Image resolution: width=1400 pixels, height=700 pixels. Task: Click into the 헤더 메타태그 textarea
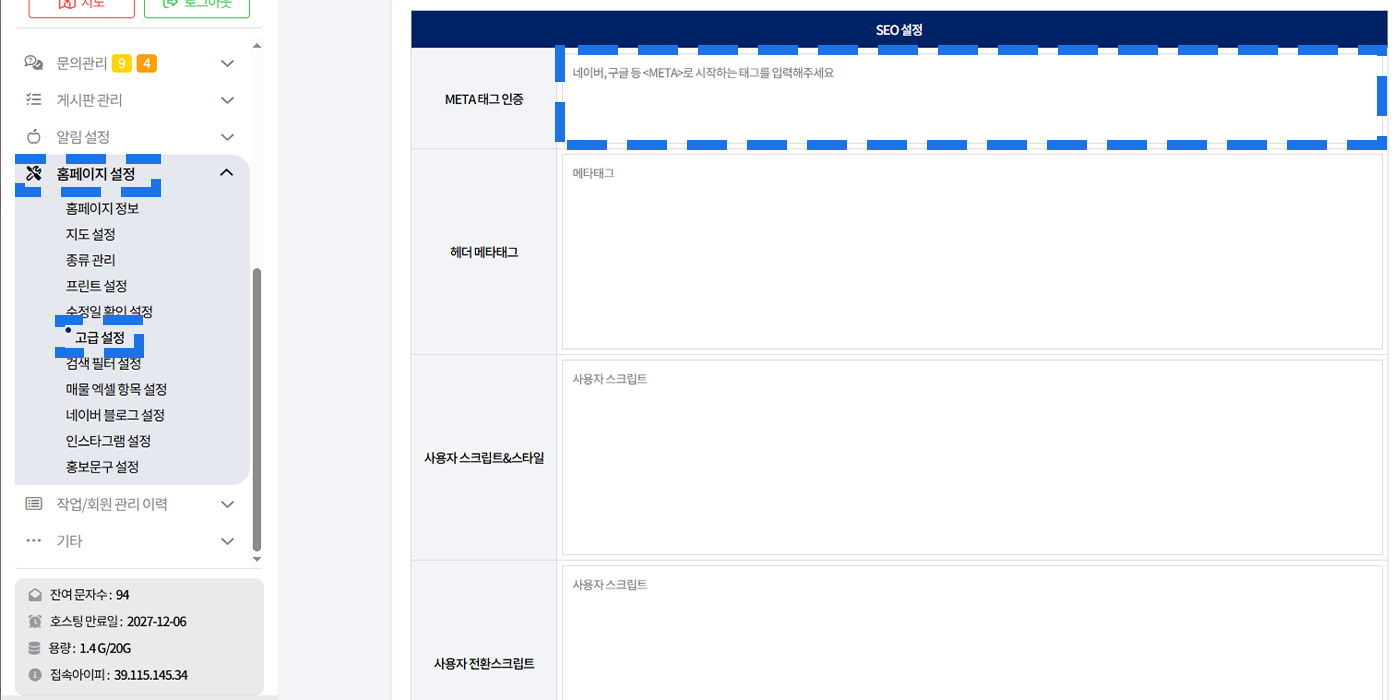coord(972,252)
